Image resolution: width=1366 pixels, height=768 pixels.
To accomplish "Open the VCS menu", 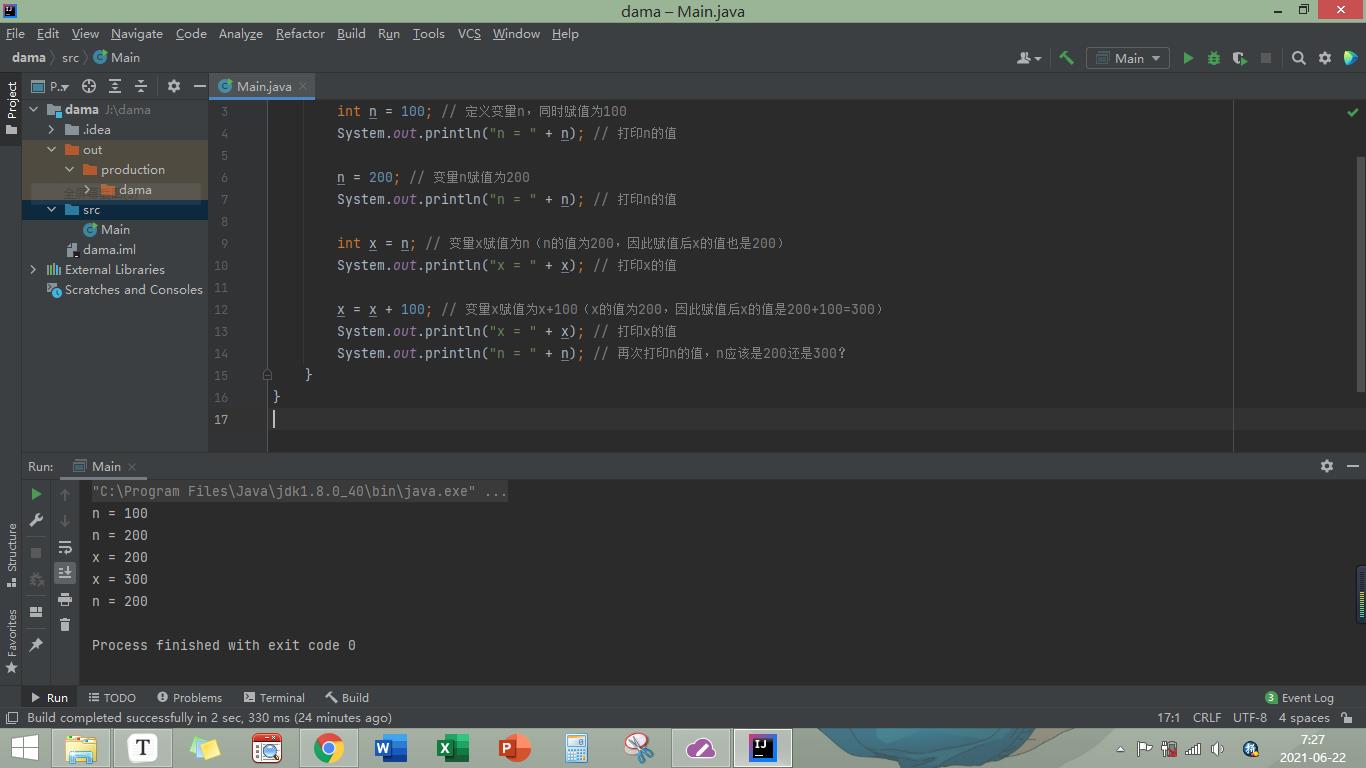I will (x=469, y=33).
